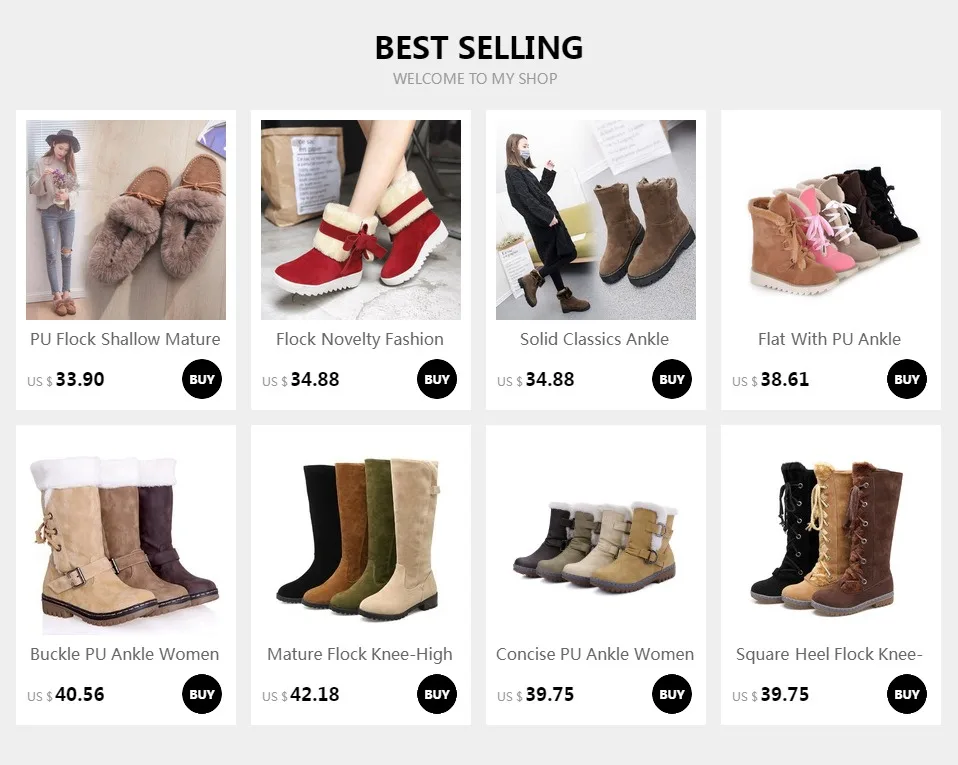
Task: Open the multicolor lace-up boots image
Action: coord(831,220)
